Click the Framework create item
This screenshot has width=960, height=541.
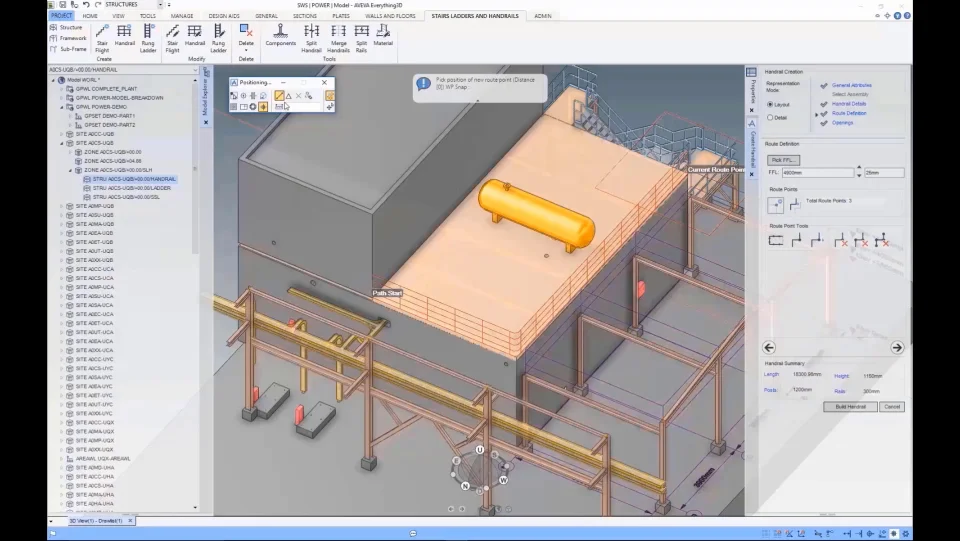coord(68,38)
